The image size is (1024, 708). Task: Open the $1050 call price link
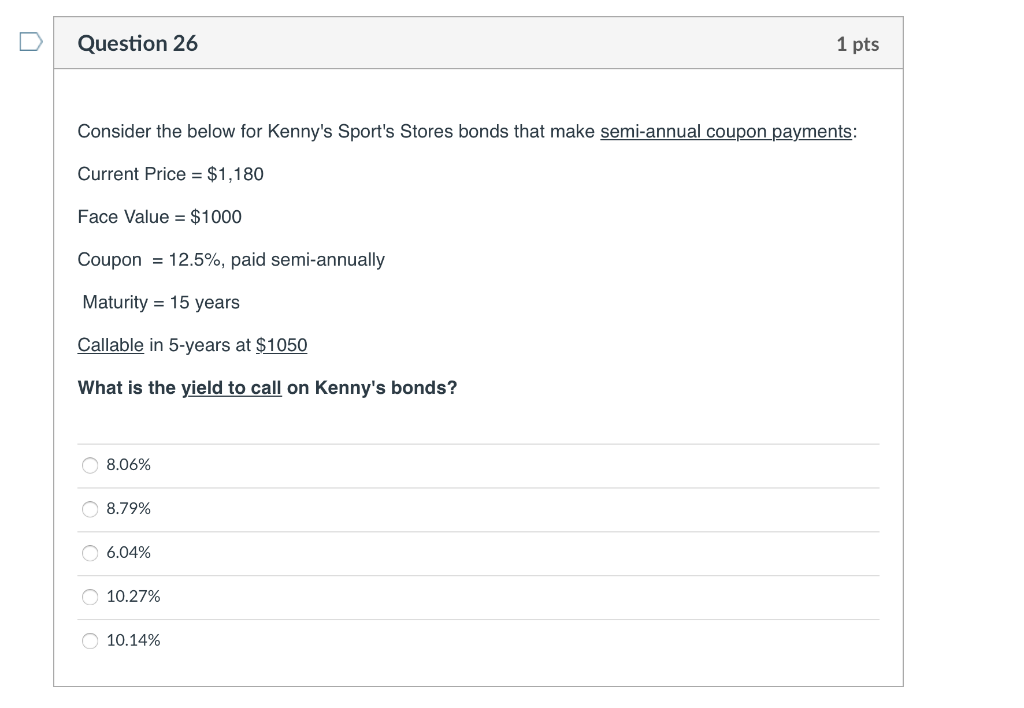282,345
